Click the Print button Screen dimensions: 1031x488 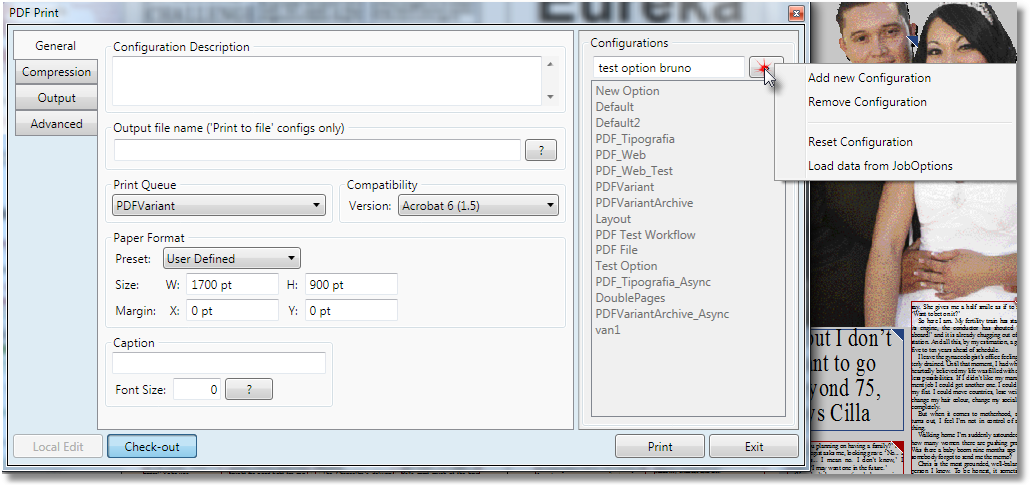tap(659, 447)
